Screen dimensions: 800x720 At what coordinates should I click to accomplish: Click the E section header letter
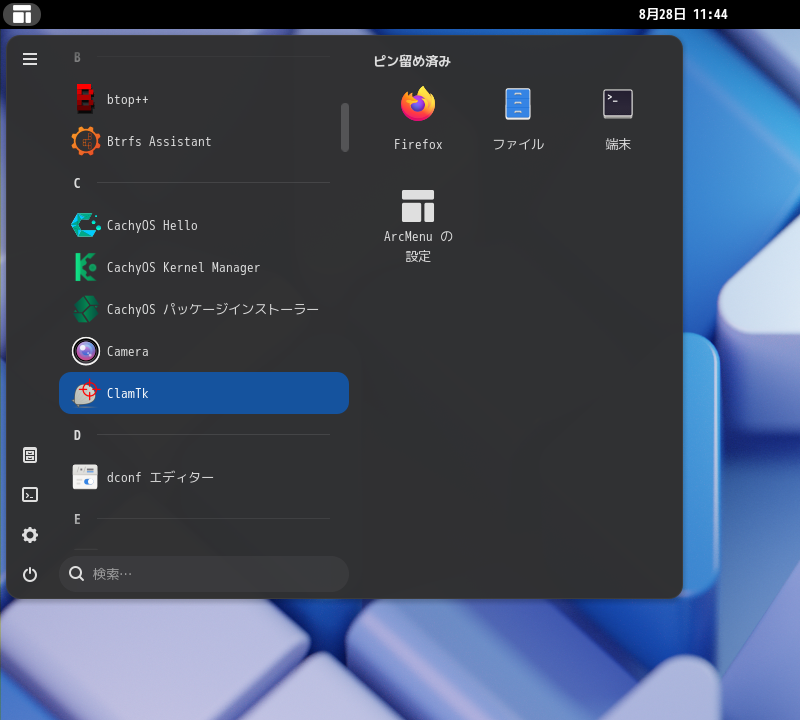tap(77, 519)
